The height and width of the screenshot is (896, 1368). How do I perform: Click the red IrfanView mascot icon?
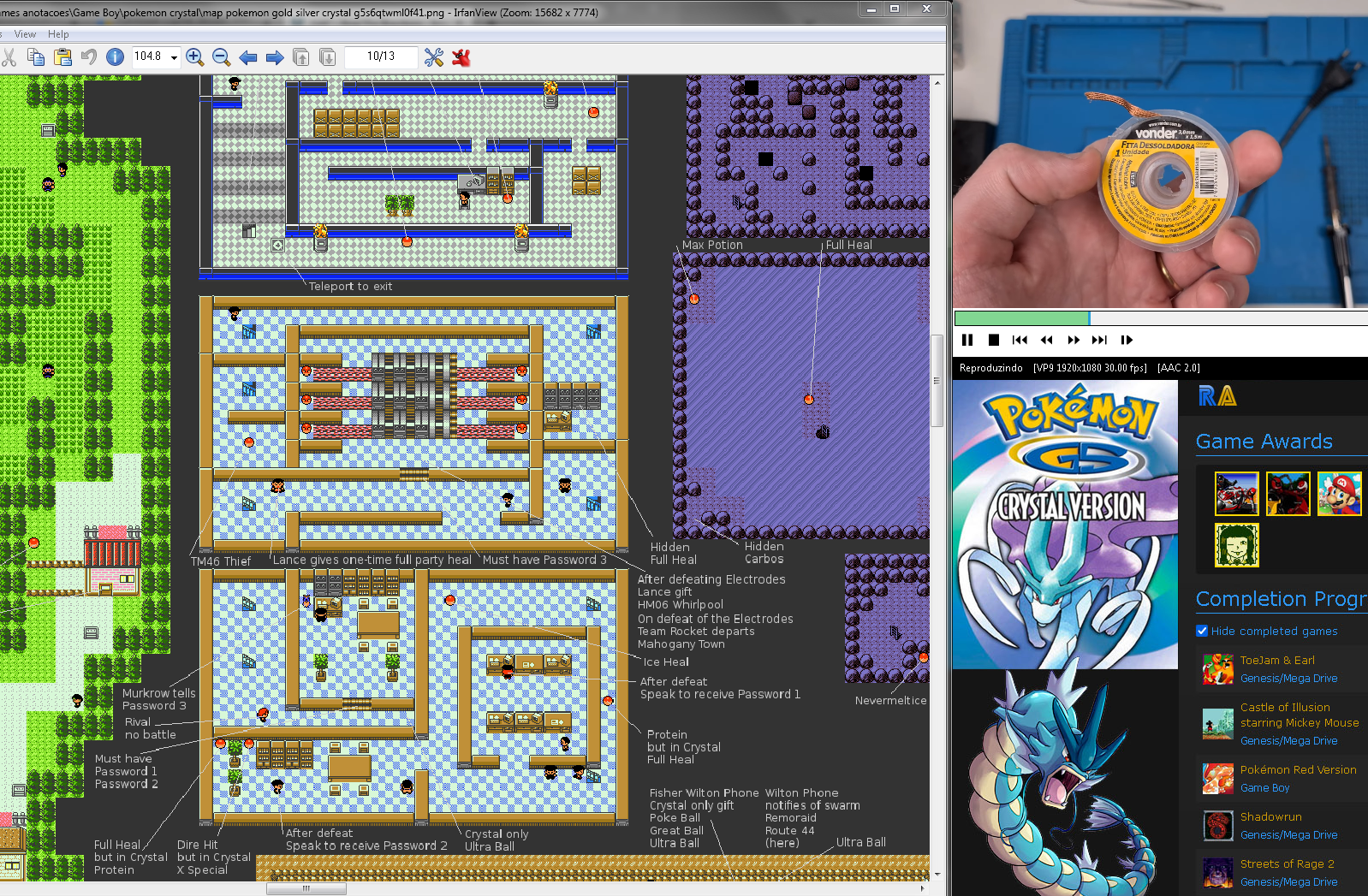coord(461,57)
